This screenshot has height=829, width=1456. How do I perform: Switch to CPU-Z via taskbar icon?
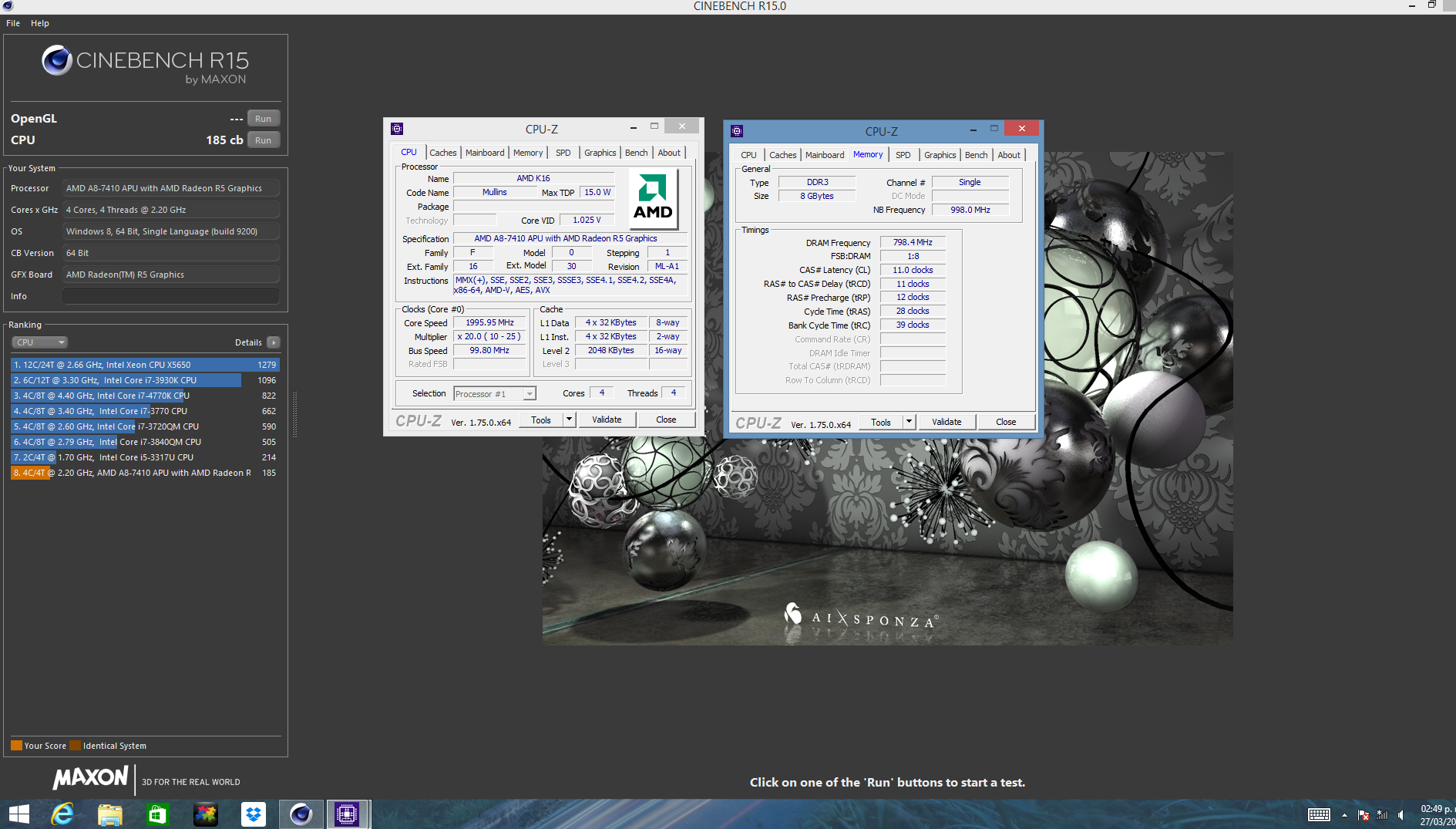348,814
